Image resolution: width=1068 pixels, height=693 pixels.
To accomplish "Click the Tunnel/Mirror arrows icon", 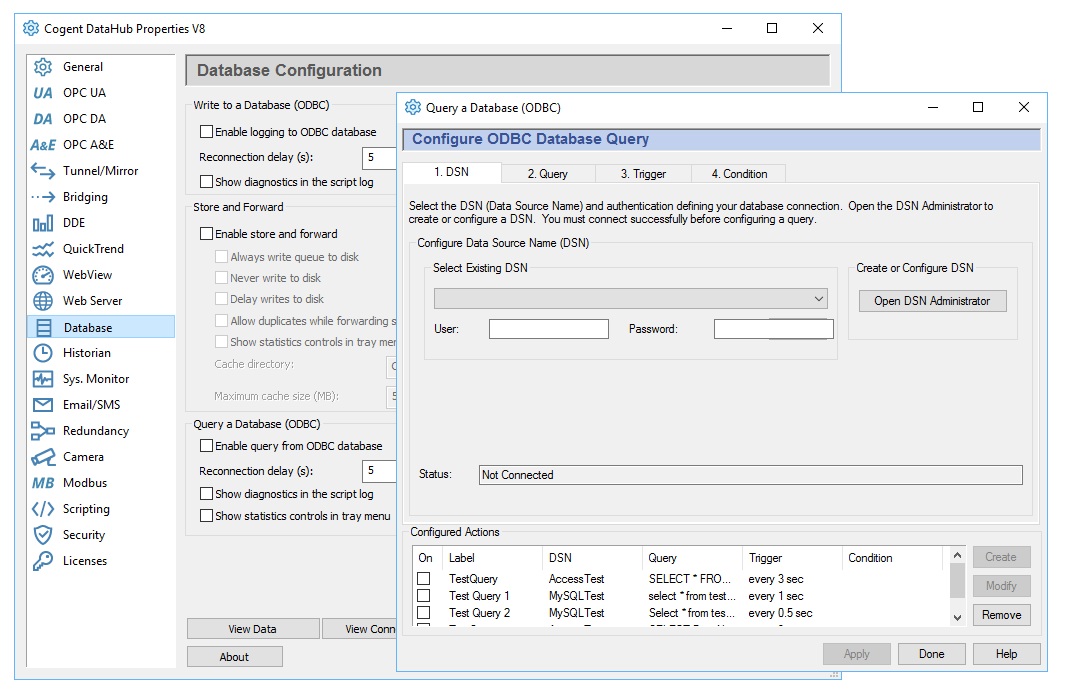I will tap(43, 170).
